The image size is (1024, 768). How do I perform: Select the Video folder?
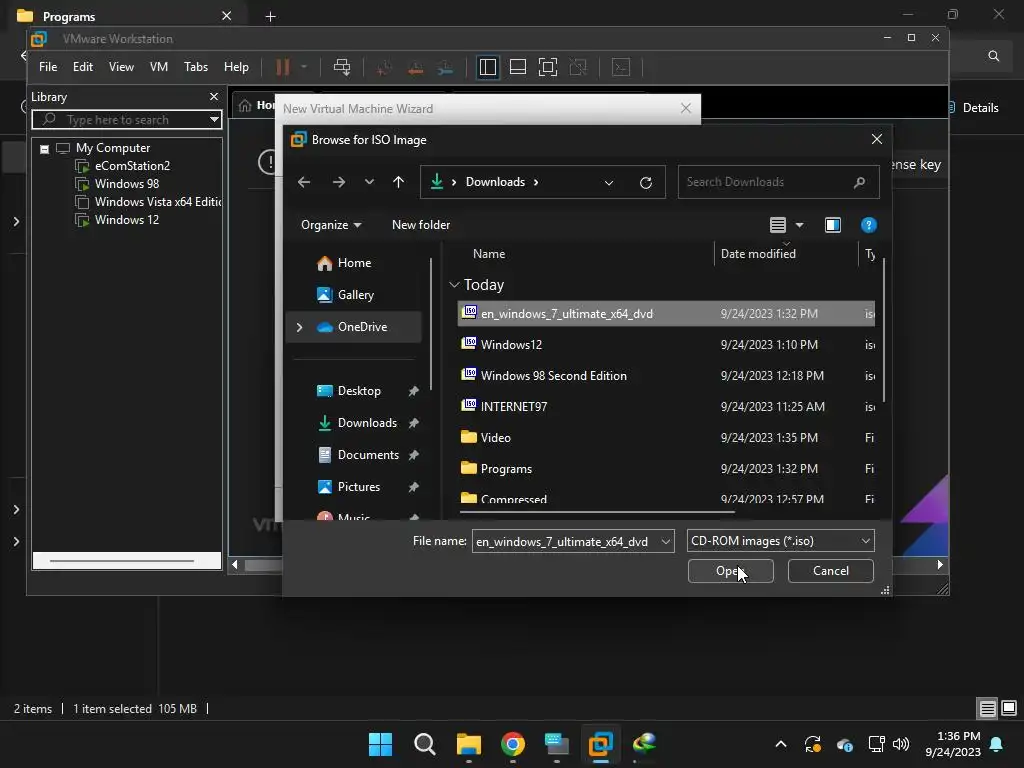coord(666,438)
